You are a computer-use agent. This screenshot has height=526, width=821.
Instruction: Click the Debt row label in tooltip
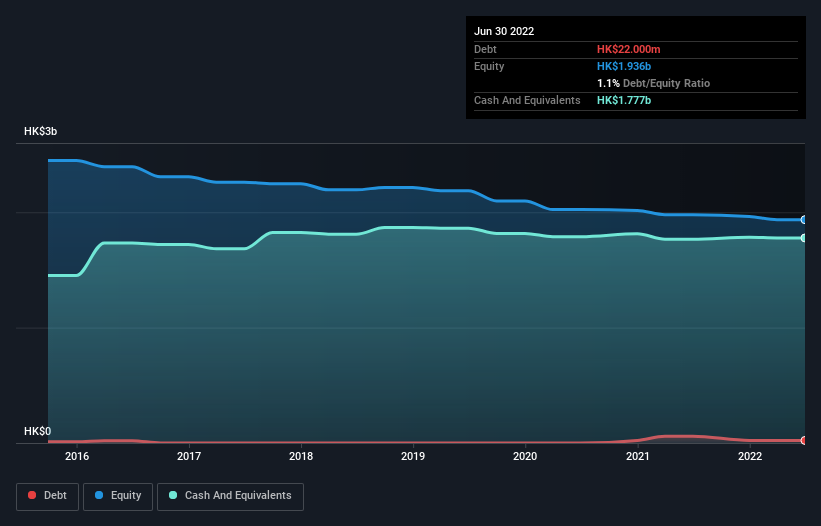tap(485, 49)
